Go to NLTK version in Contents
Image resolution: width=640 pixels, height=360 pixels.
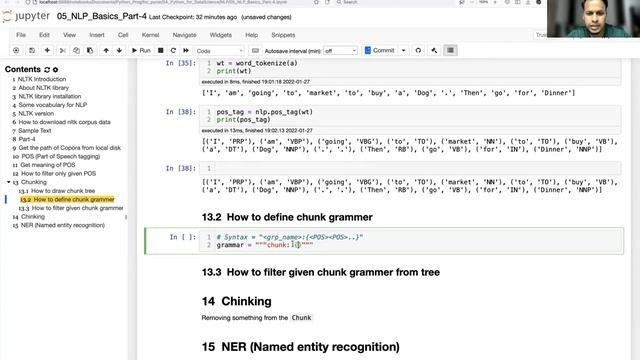click(36, 113)
